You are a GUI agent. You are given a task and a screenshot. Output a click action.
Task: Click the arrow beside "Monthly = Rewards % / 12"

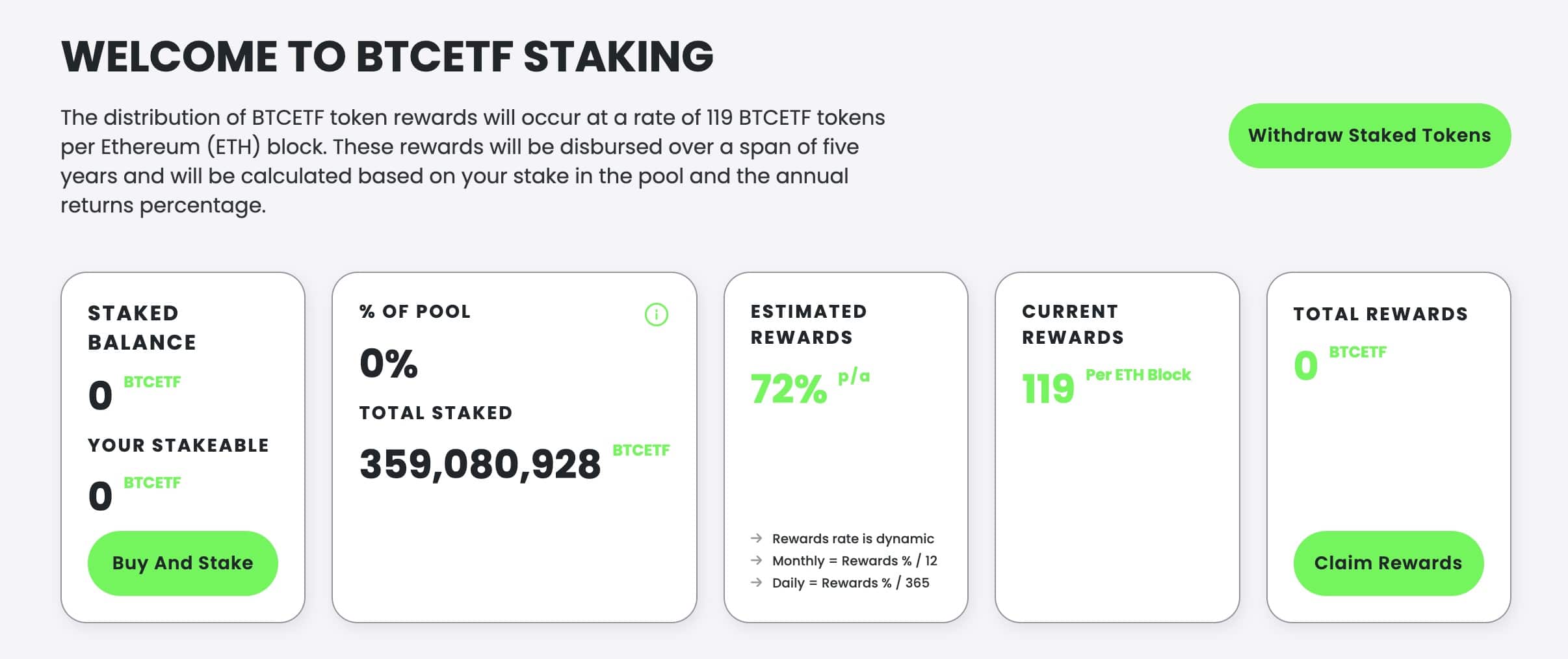(756, 560)
